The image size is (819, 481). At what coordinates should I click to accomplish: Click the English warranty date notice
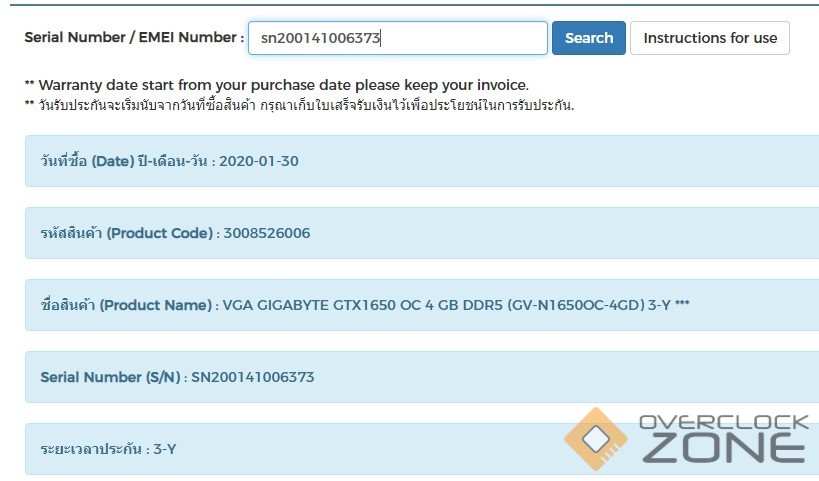tap(276, 85)
